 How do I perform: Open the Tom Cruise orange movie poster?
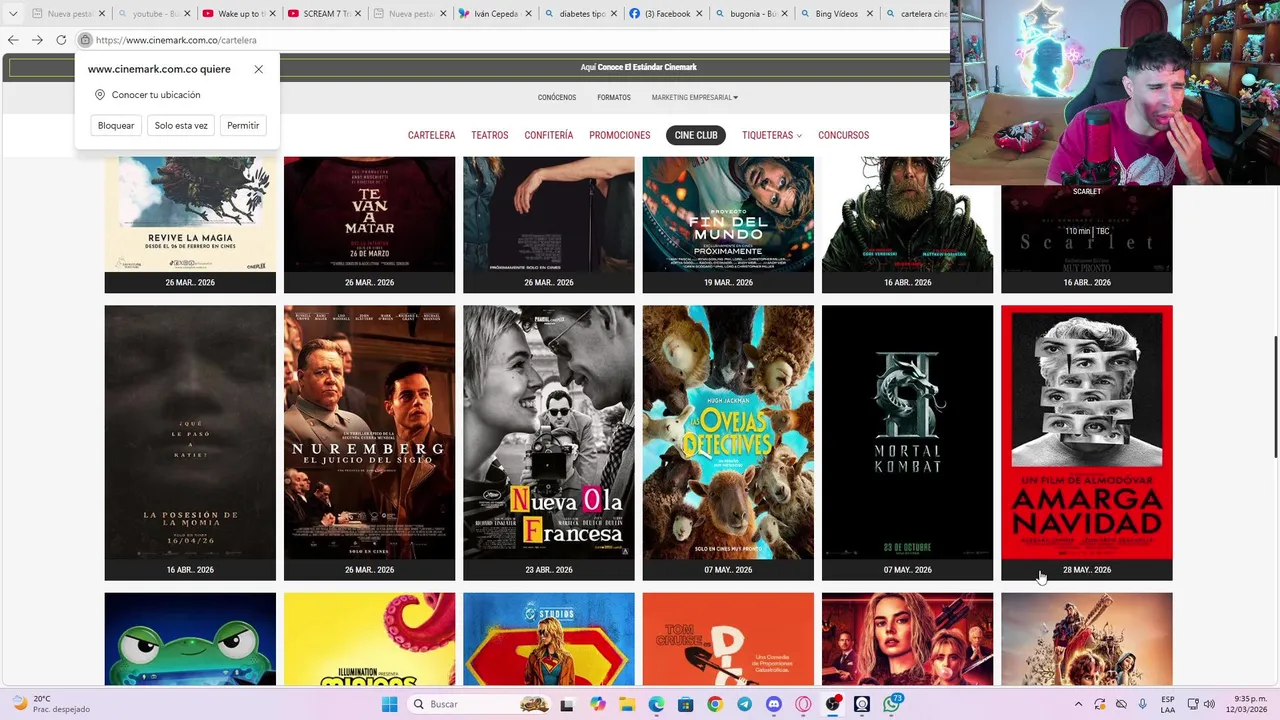click(x=728, y=639)
